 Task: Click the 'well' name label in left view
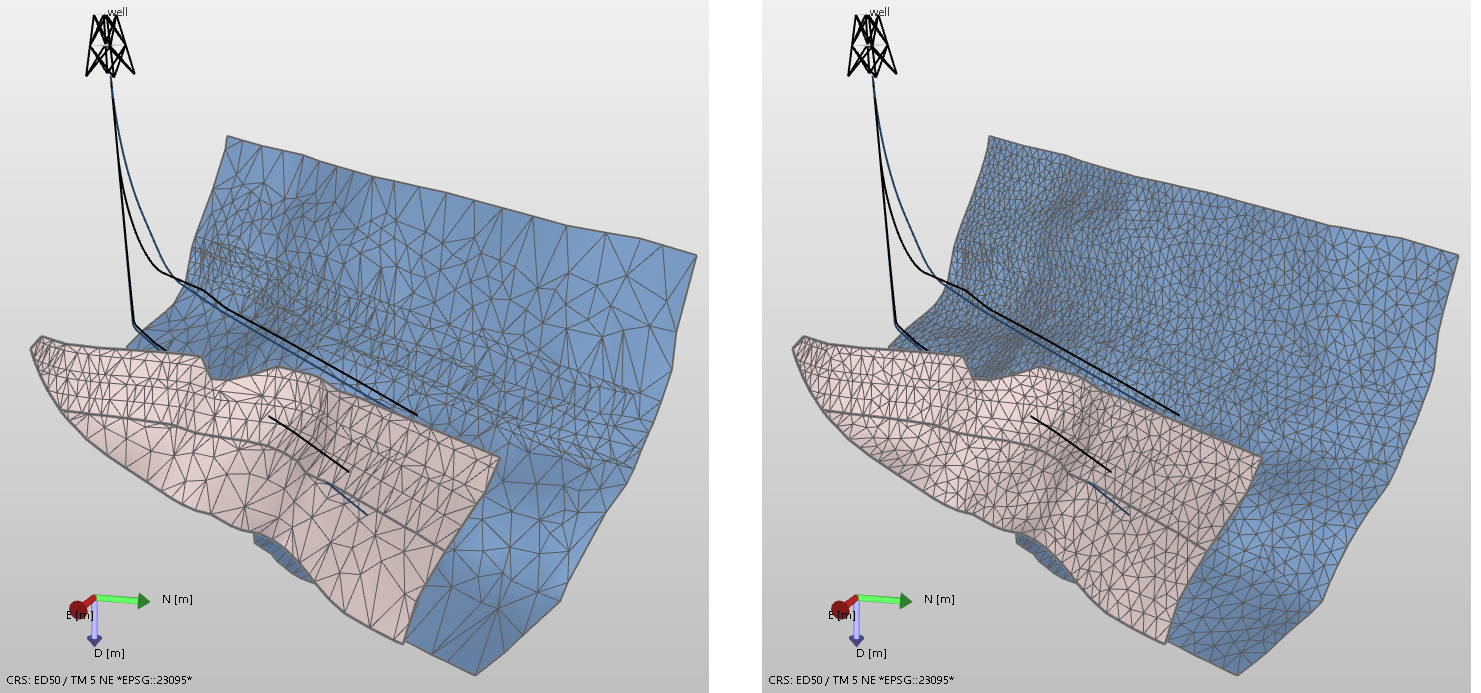pyautogui.click(x=118, y=12)
